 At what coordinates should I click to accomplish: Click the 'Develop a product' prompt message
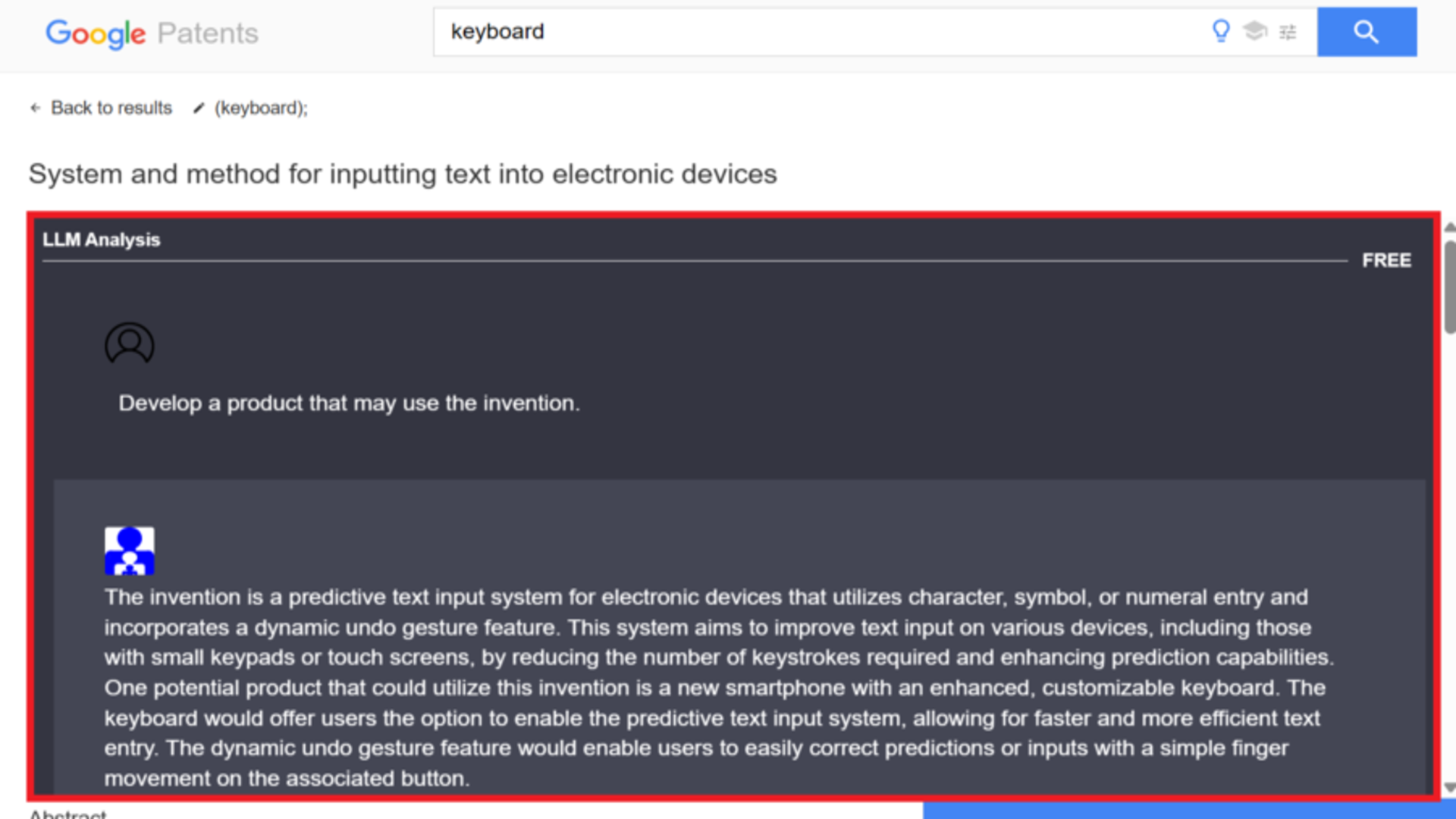[349, 403]
